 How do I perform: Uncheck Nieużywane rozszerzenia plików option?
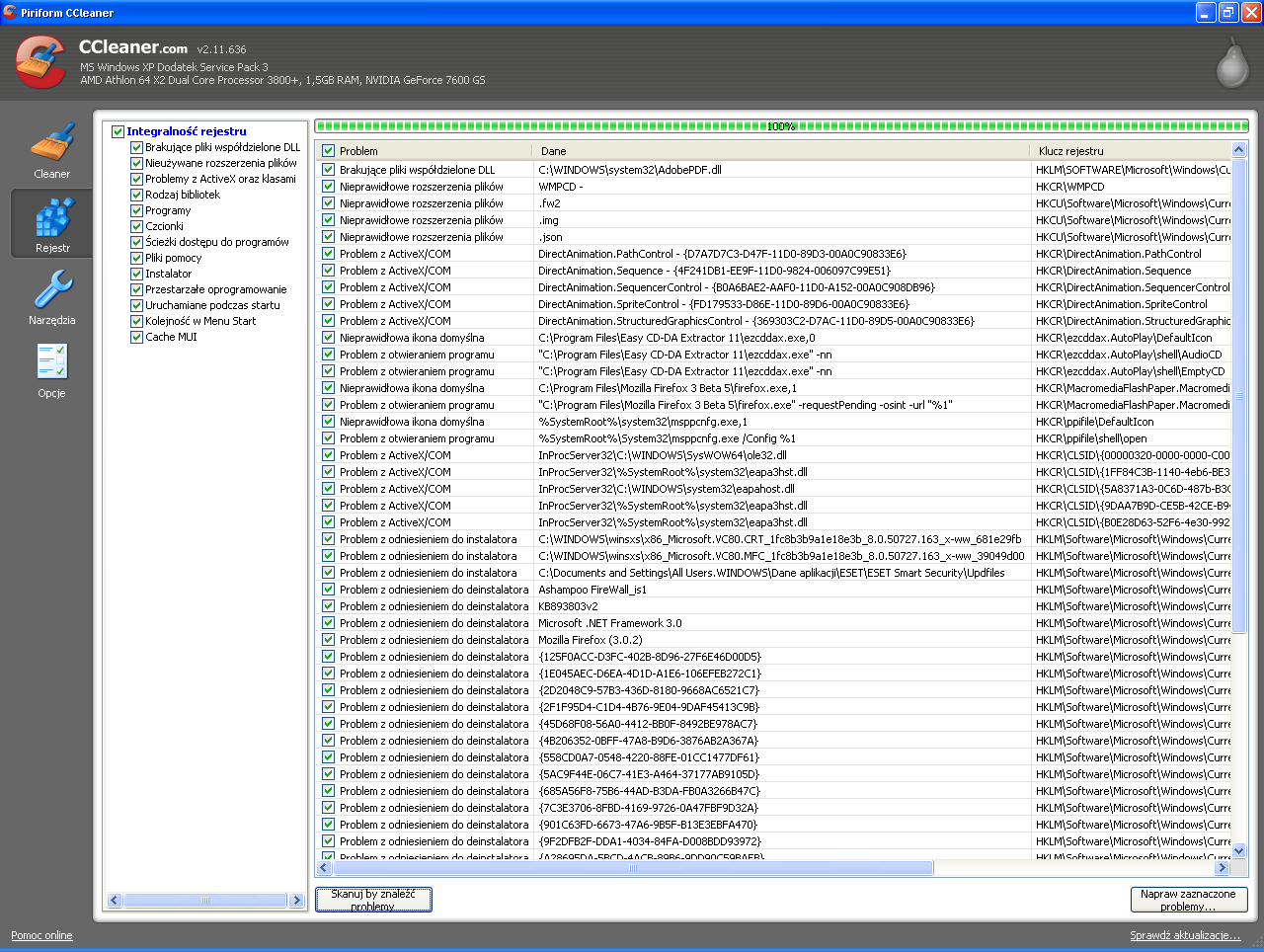click(137, 163)
